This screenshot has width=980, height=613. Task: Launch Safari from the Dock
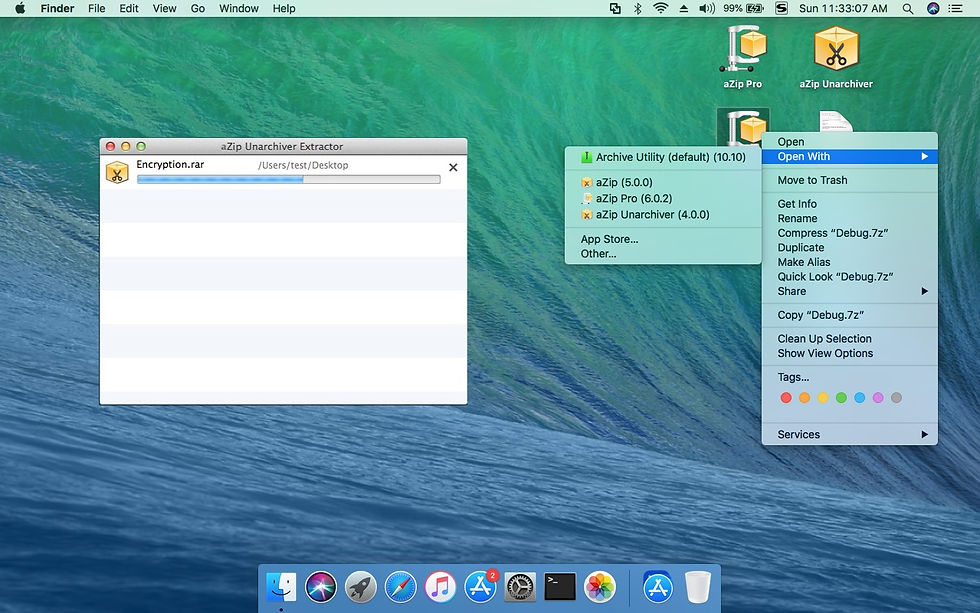point(401,587)
